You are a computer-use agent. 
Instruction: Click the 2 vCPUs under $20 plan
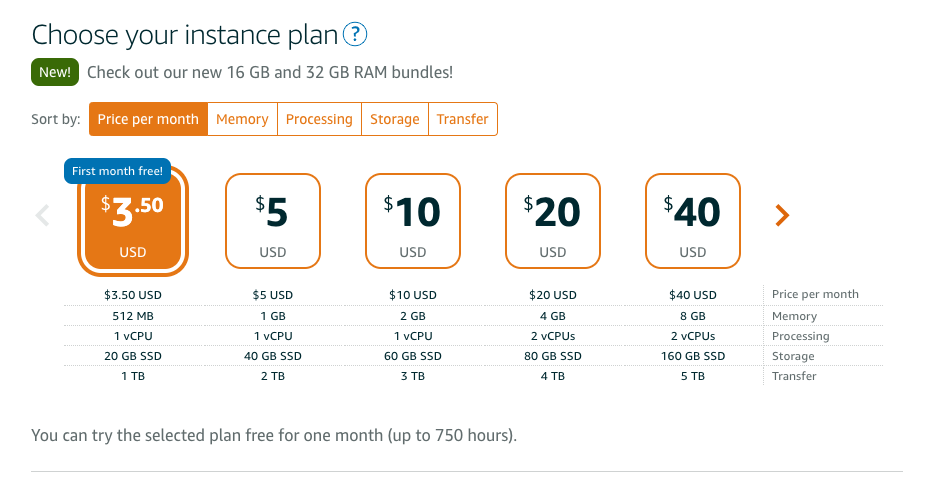(553, 336)
